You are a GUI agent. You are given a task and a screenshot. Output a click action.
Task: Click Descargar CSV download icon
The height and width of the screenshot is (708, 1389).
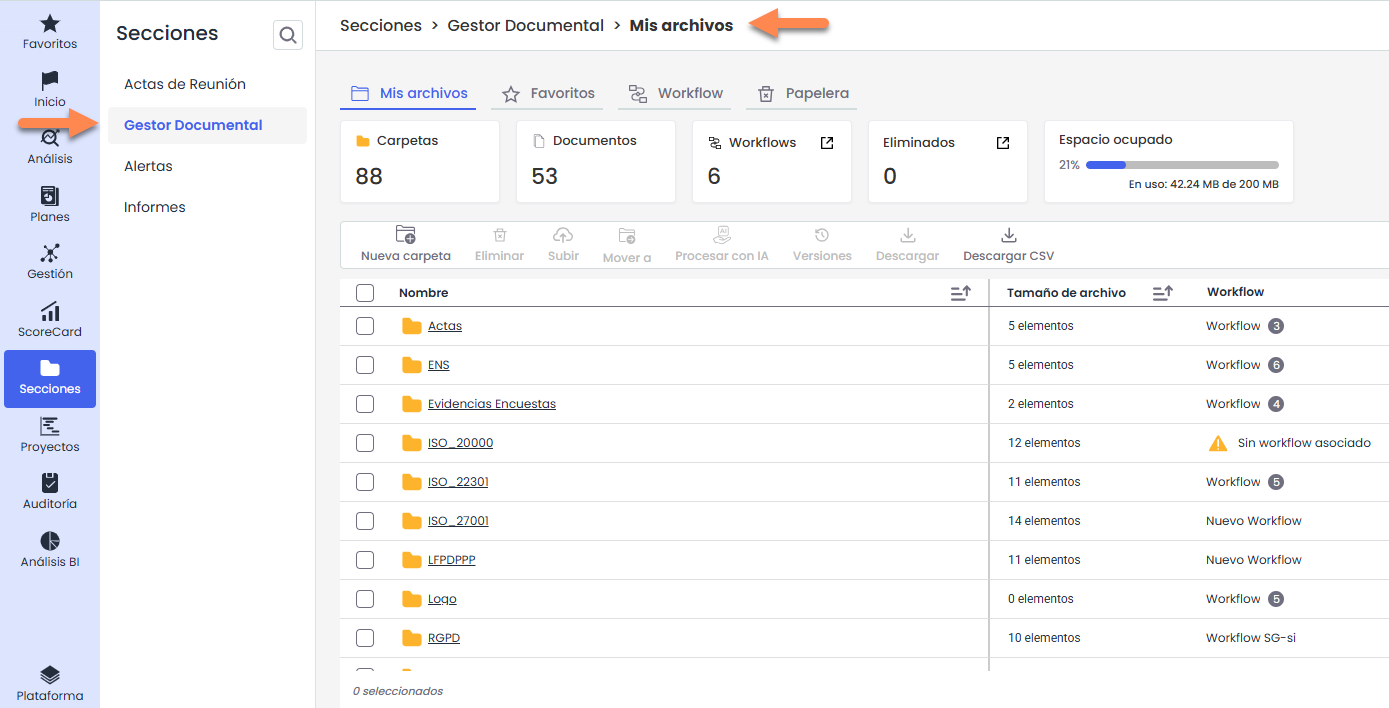coord(1008,235)
